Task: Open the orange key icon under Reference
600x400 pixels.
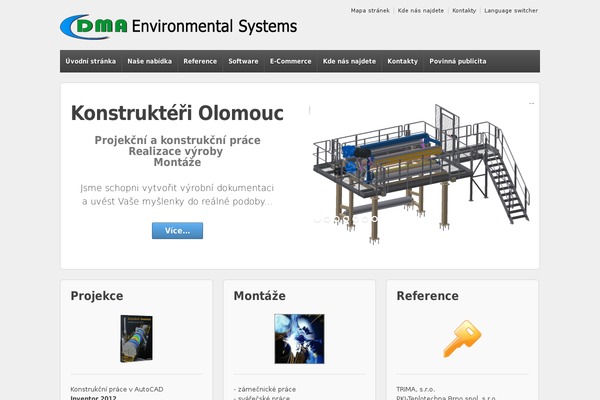Action: point(462,339)
